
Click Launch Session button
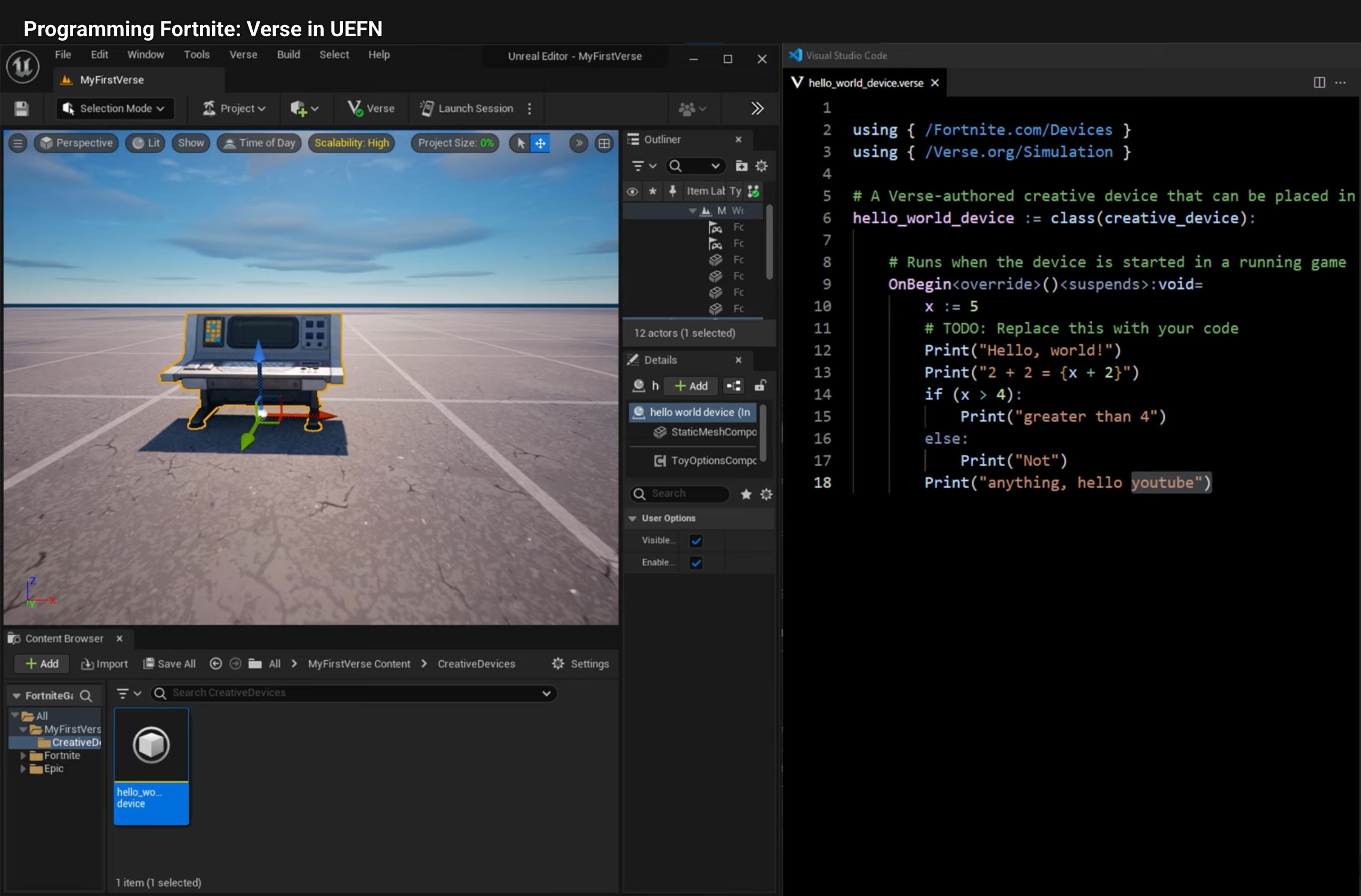point(467,109)
